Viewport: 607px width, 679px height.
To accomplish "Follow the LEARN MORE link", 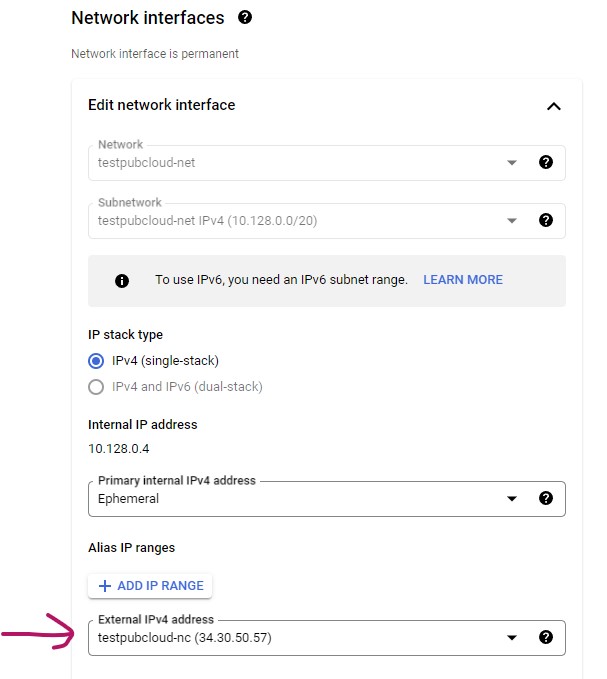I will click(x=463, y=280).
